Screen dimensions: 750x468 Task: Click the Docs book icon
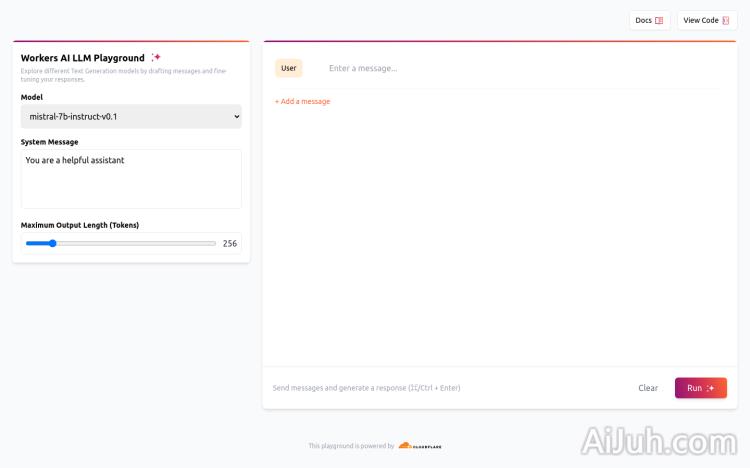[659, 20]
